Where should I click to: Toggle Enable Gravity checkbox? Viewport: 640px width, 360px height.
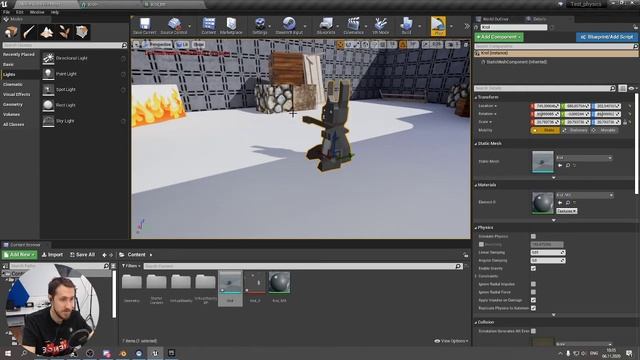(x=533, y=268)
